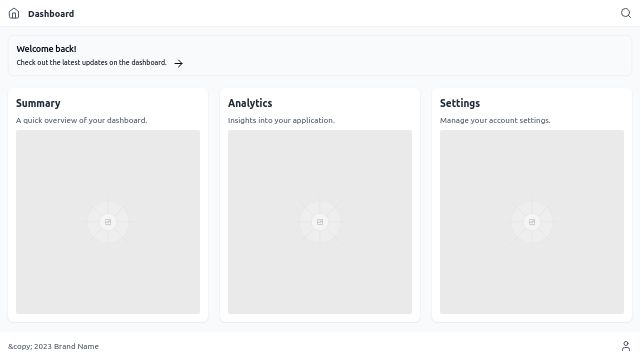Click 'Manage your account settings' description
This screenshot has height=360, width=640.
495,120
